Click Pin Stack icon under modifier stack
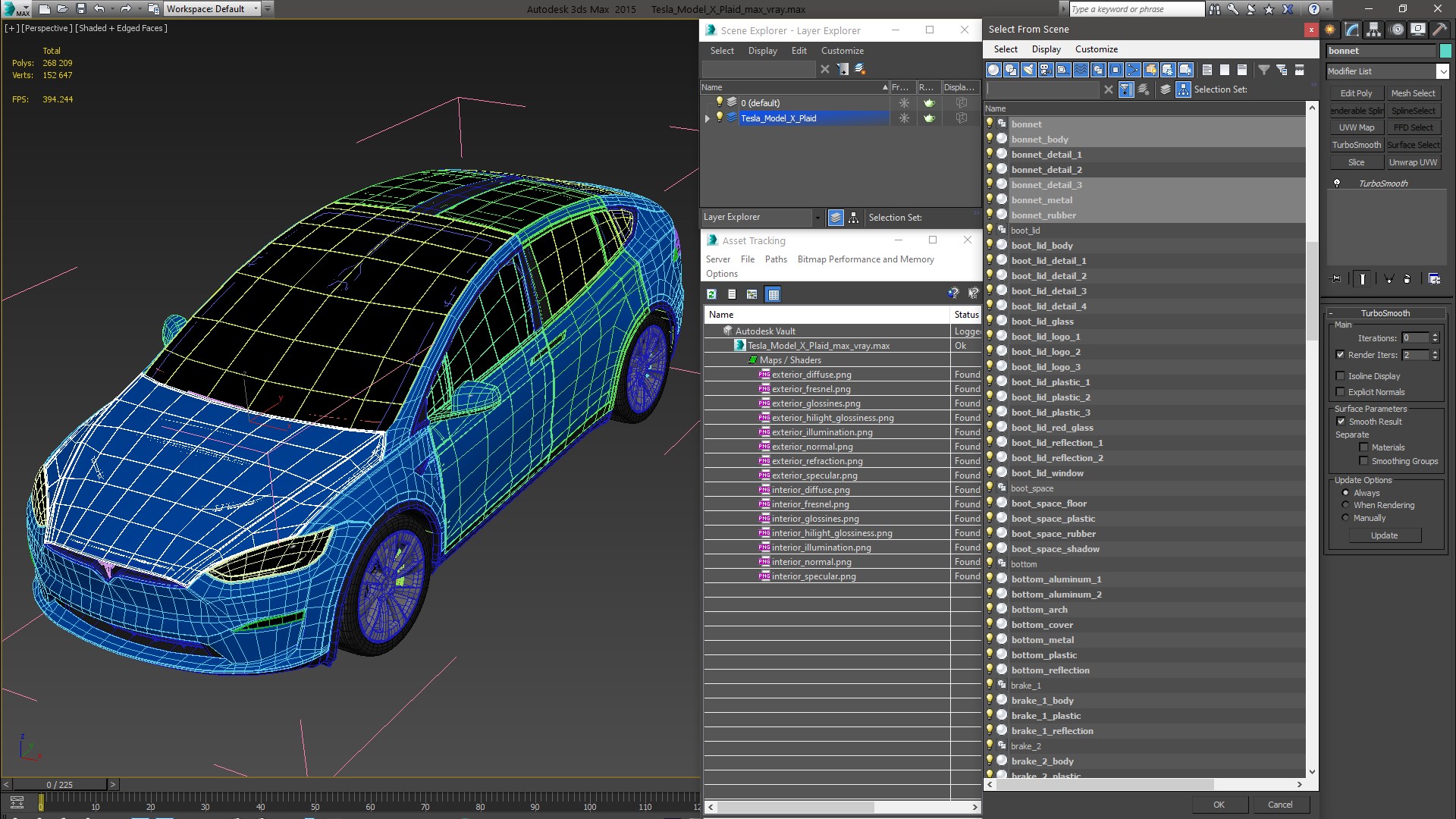 [x=1336, y=279]
